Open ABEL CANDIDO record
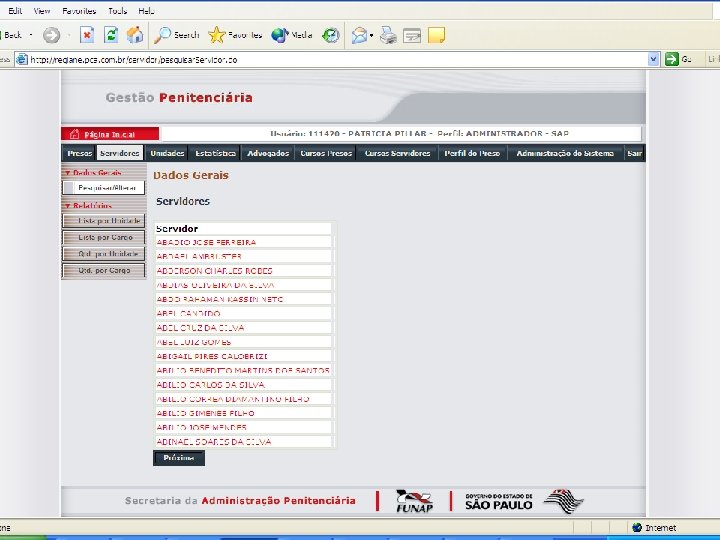The height and width of the screenshot is (540, 720). click(x=188, y=314)
